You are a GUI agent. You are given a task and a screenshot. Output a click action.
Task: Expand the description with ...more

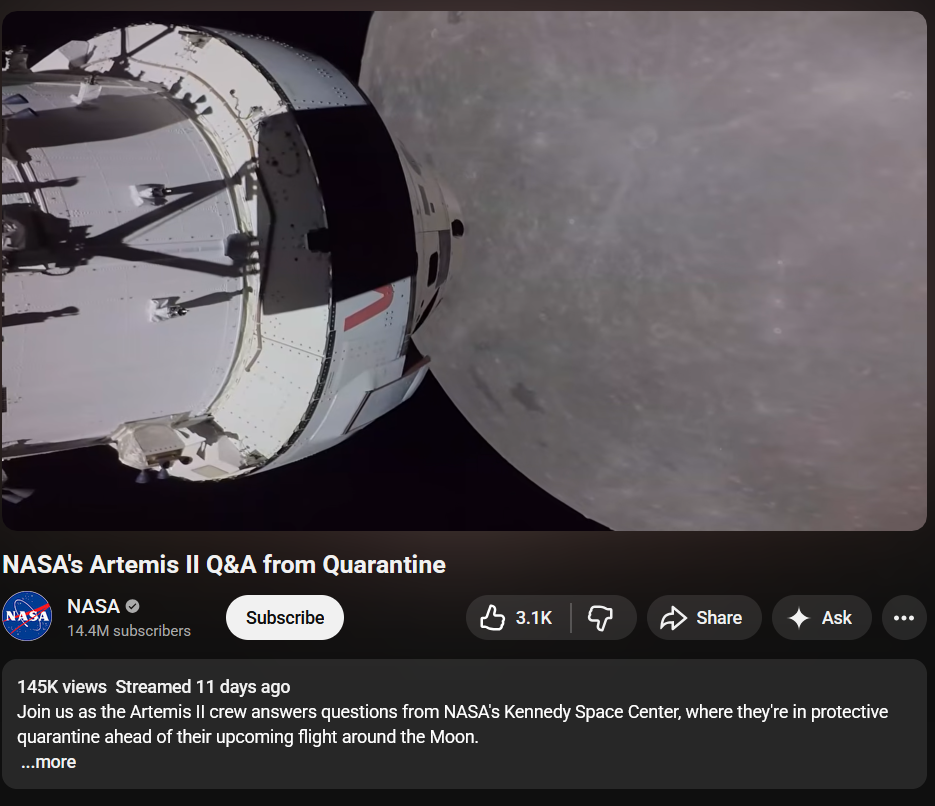pos(49,762)
